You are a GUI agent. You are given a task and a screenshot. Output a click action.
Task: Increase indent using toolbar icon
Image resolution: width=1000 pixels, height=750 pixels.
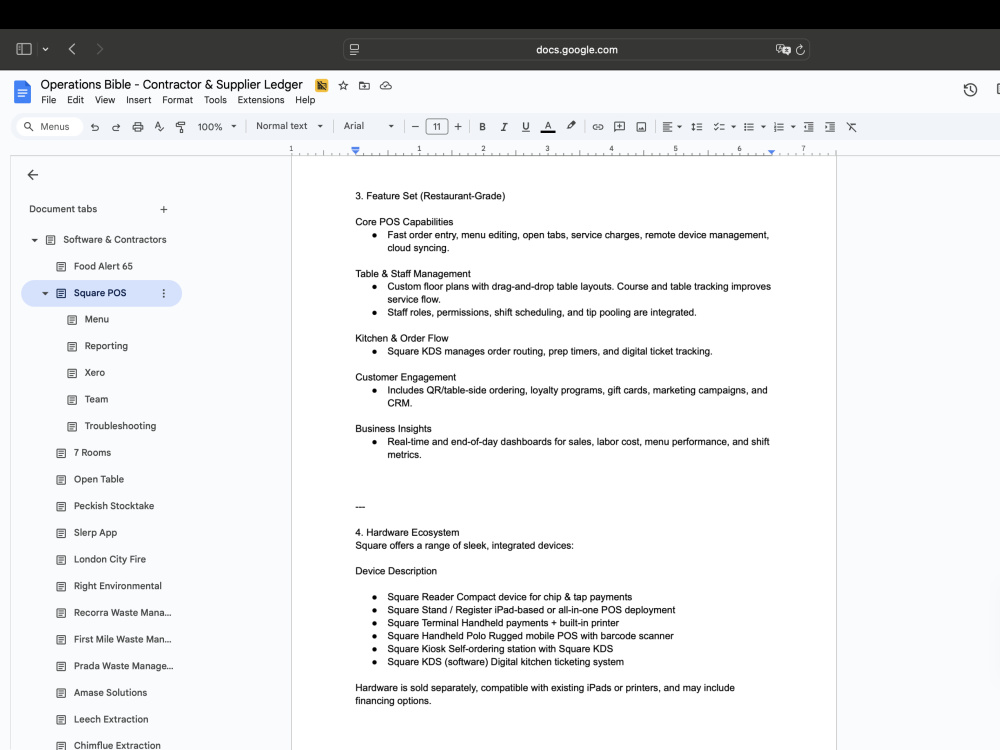click(830, 127)
